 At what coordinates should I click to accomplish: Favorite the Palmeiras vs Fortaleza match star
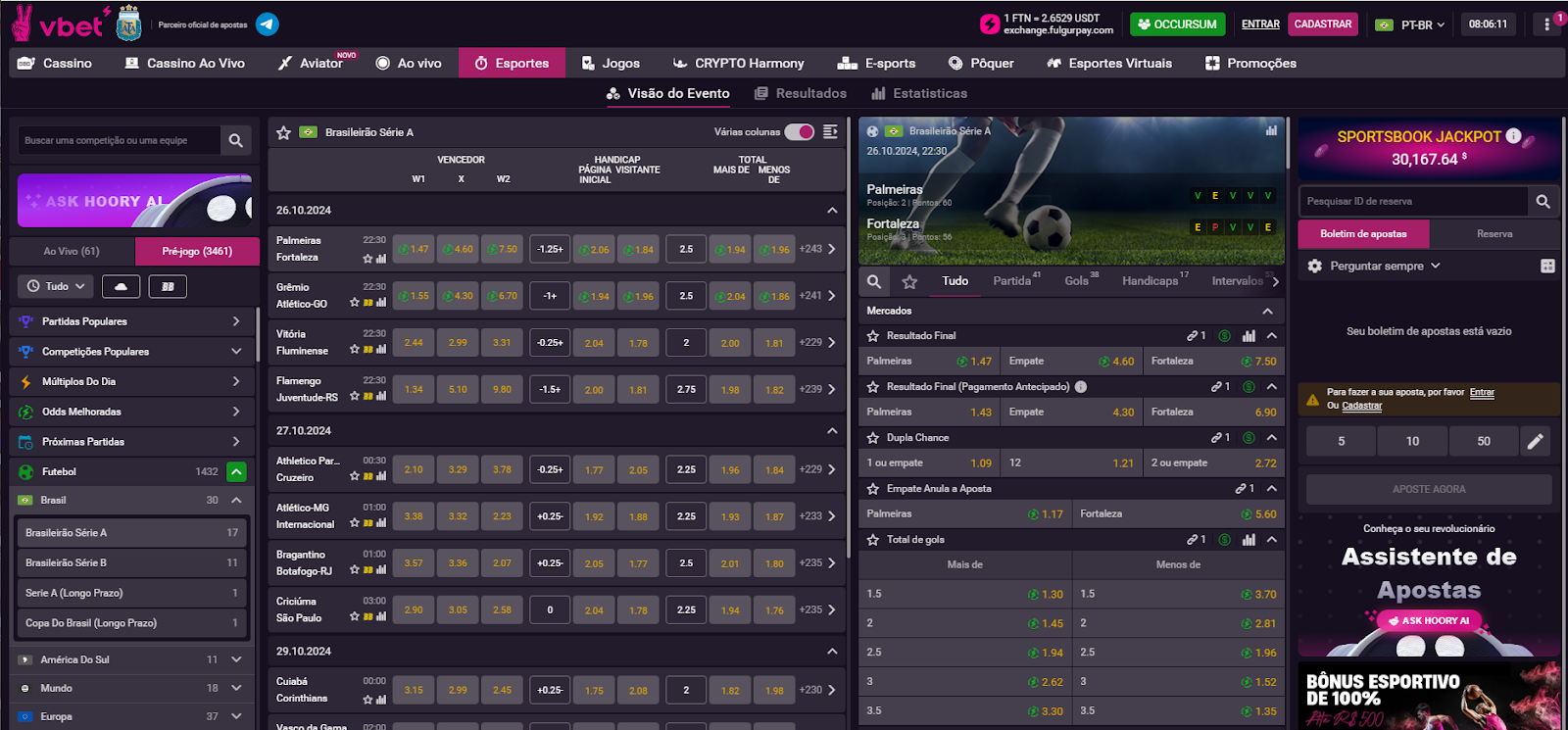coord(367,259)
